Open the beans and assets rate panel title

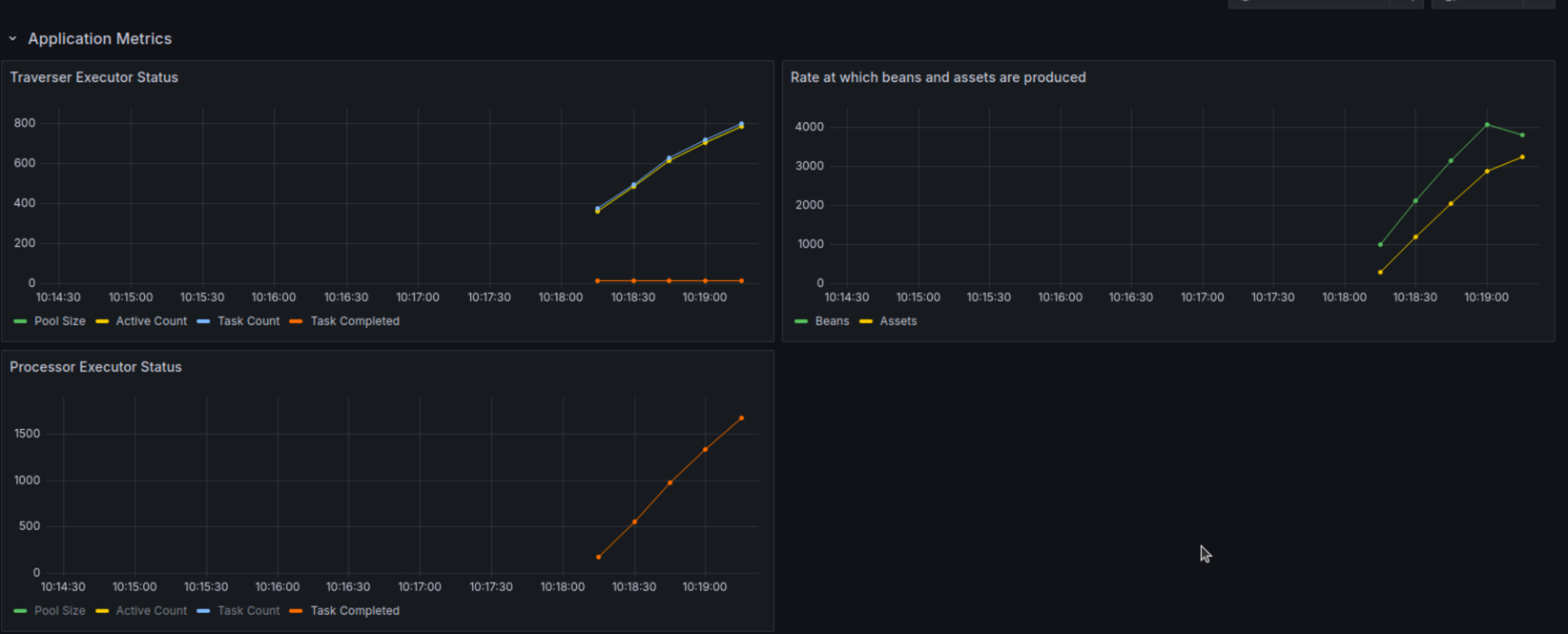pyautogui.click(x=939, y=77)
